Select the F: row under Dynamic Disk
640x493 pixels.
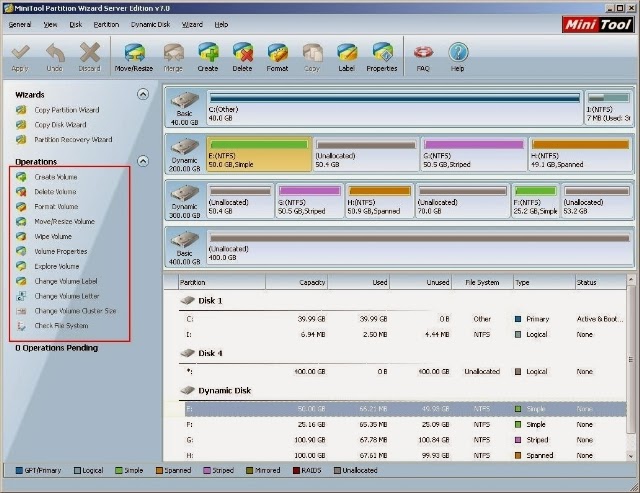click(405, 424)
